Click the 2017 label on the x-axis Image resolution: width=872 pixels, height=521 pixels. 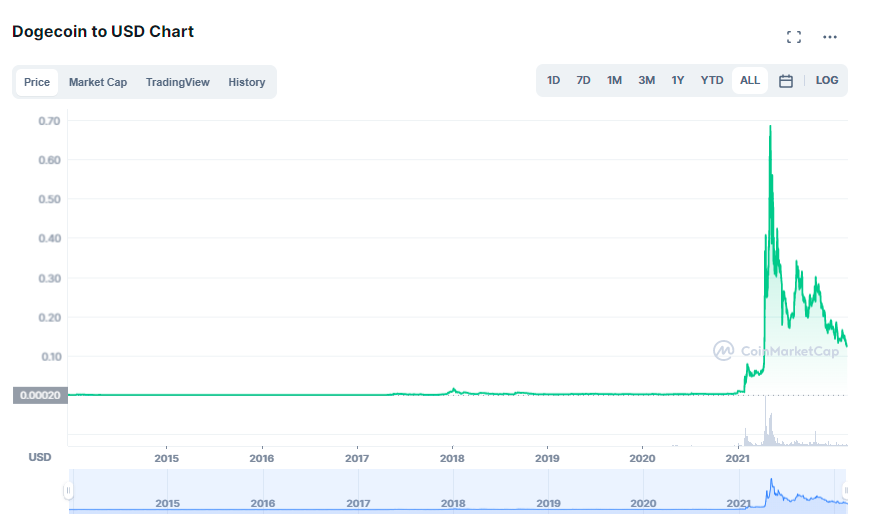tap(356, 458)
